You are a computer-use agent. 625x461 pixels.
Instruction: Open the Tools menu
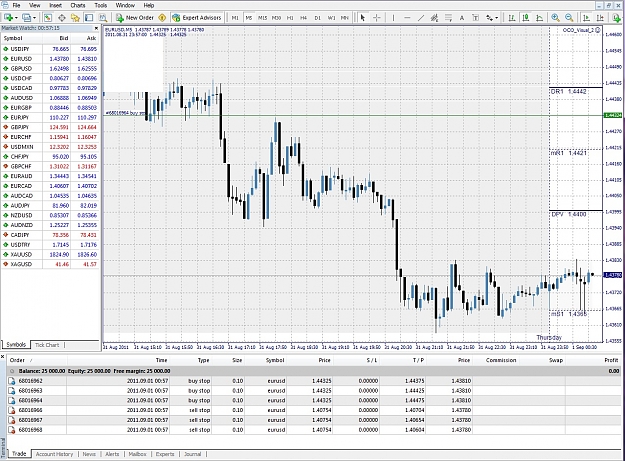(100, 5)
